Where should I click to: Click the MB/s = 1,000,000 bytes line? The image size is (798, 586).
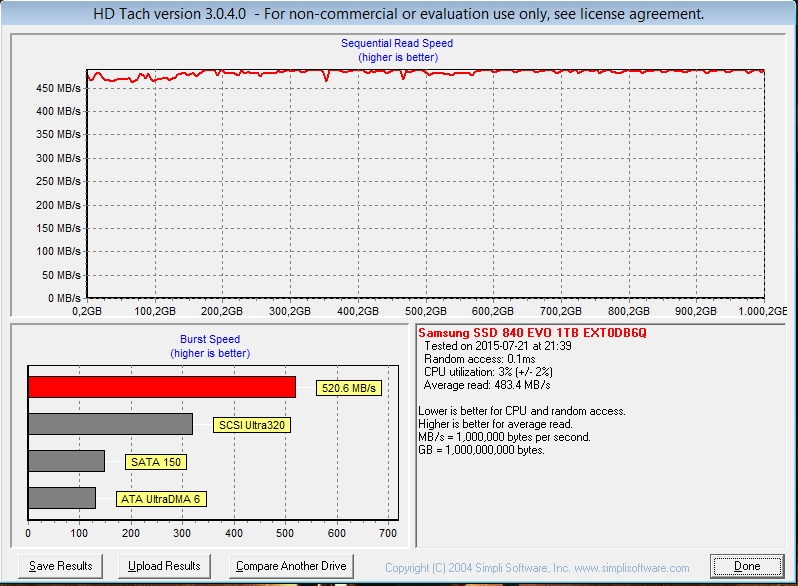504,437
